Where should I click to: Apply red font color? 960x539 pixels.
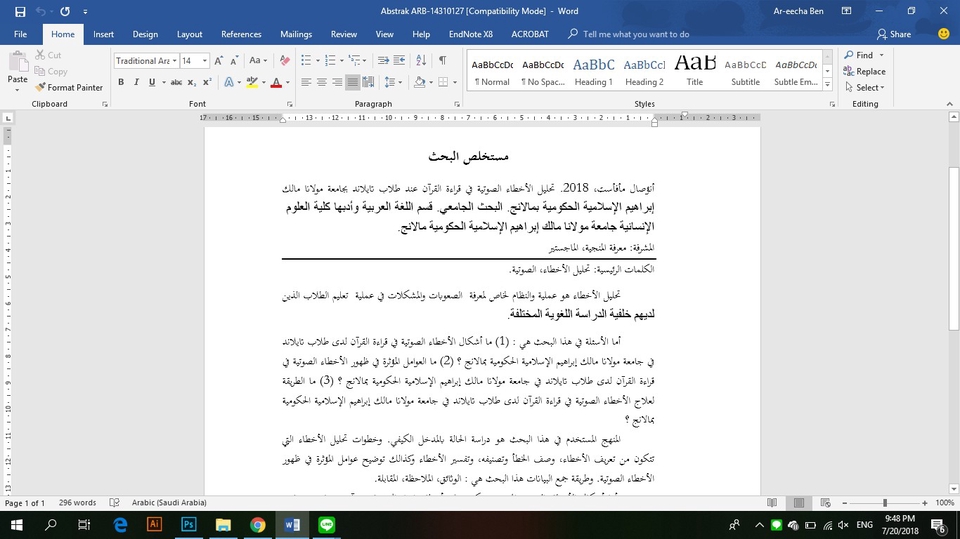[x=276, y=82]
